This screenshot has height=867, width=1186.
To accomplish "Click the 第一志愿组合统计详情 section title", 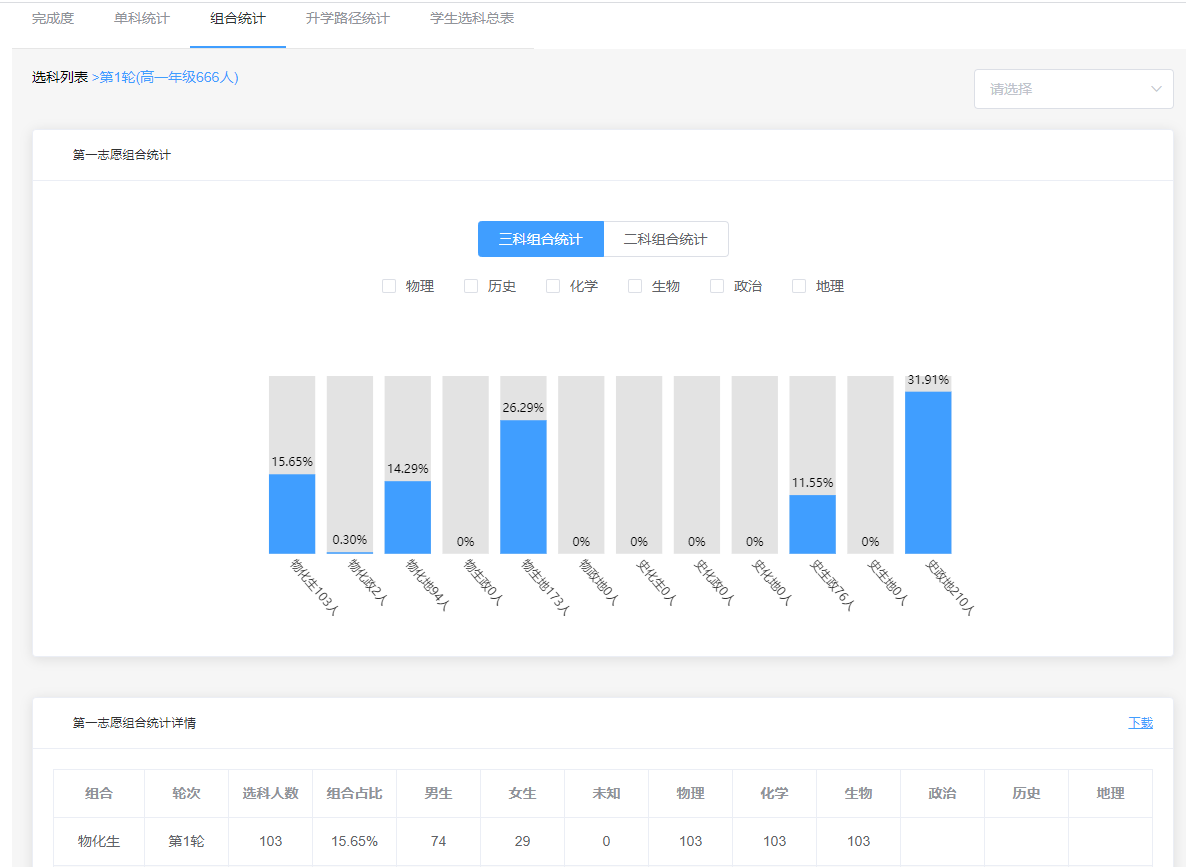I will click(134, 722).
